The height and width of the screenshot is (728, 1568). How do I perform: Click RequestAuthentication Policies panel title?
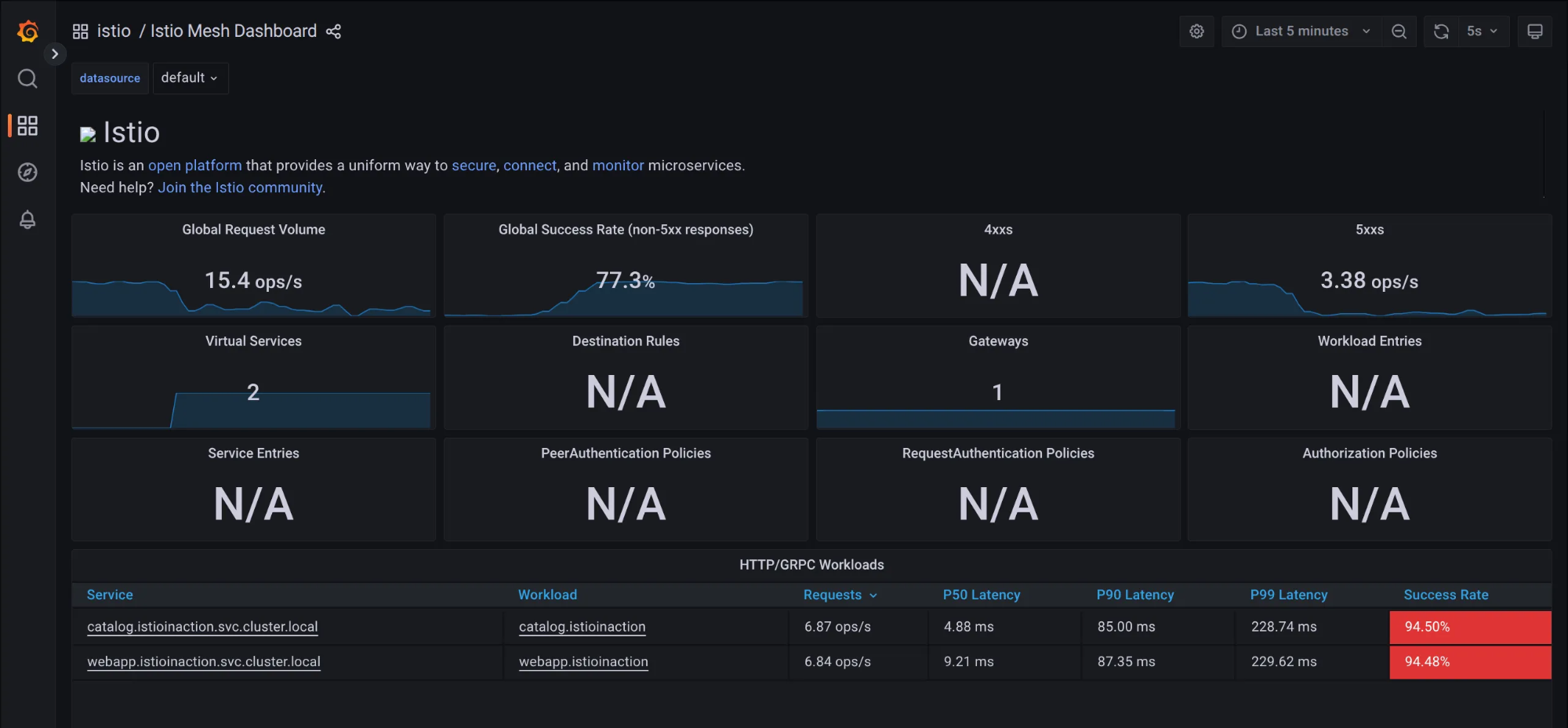click(x=998, y=453)
